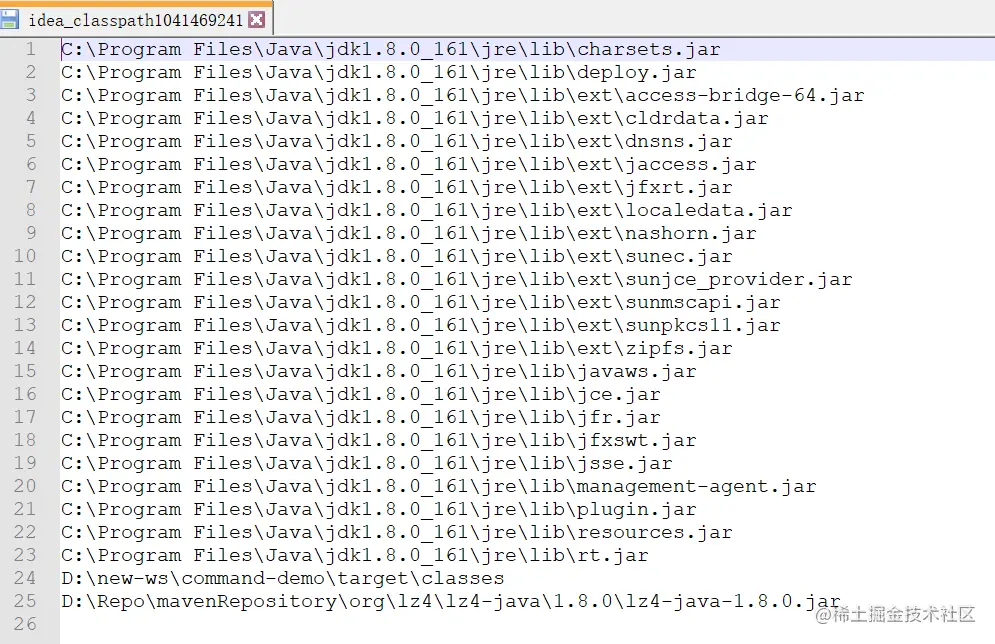Select the idea_classpath1041469241 file tab
The image size is (995, 644).
click(x=135, y=20)
